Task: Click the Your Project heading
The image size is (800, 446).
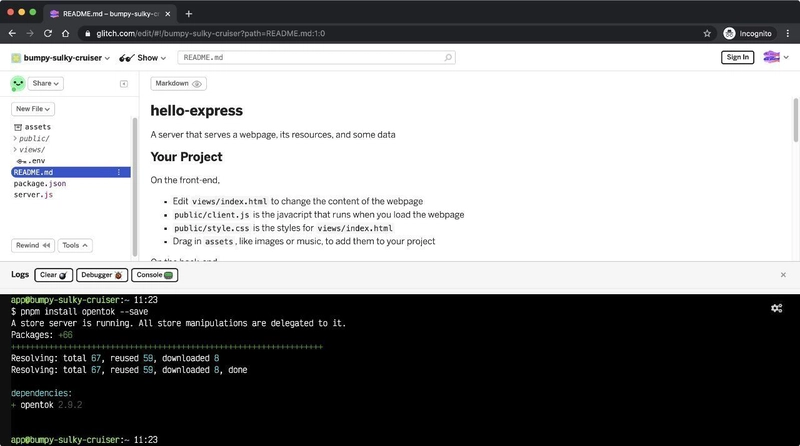Action: coord(186,157)
